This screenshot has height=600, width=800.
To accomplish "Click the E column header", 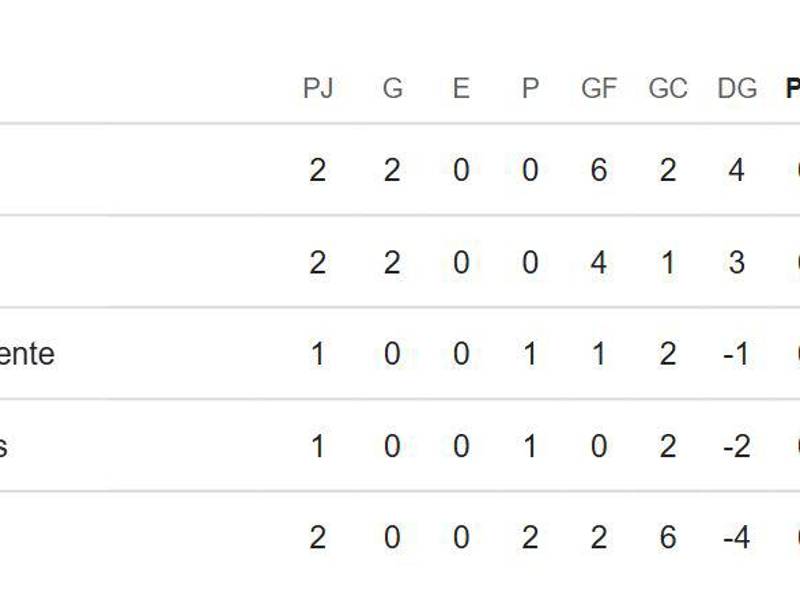I will [461, 89].
